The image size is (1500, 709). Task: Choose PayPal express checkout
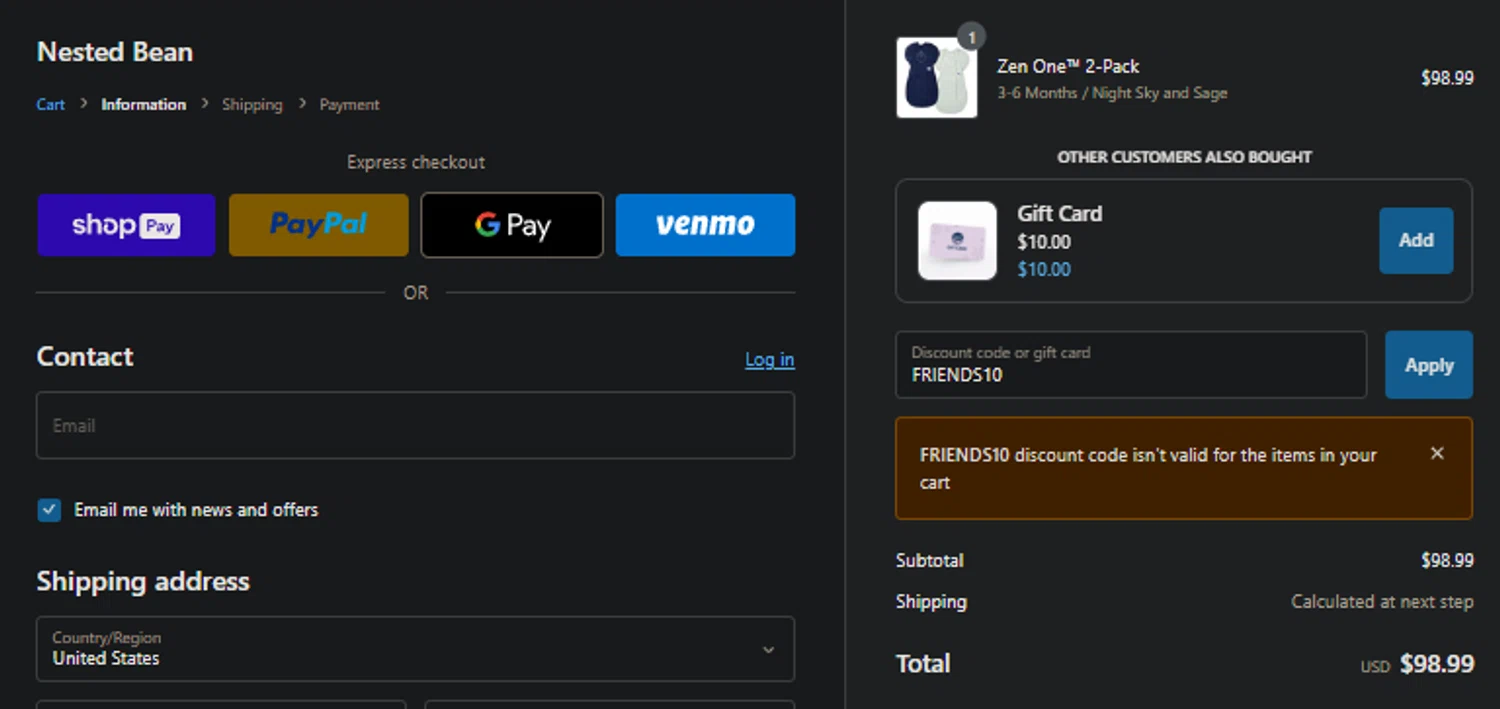[318, 225]
